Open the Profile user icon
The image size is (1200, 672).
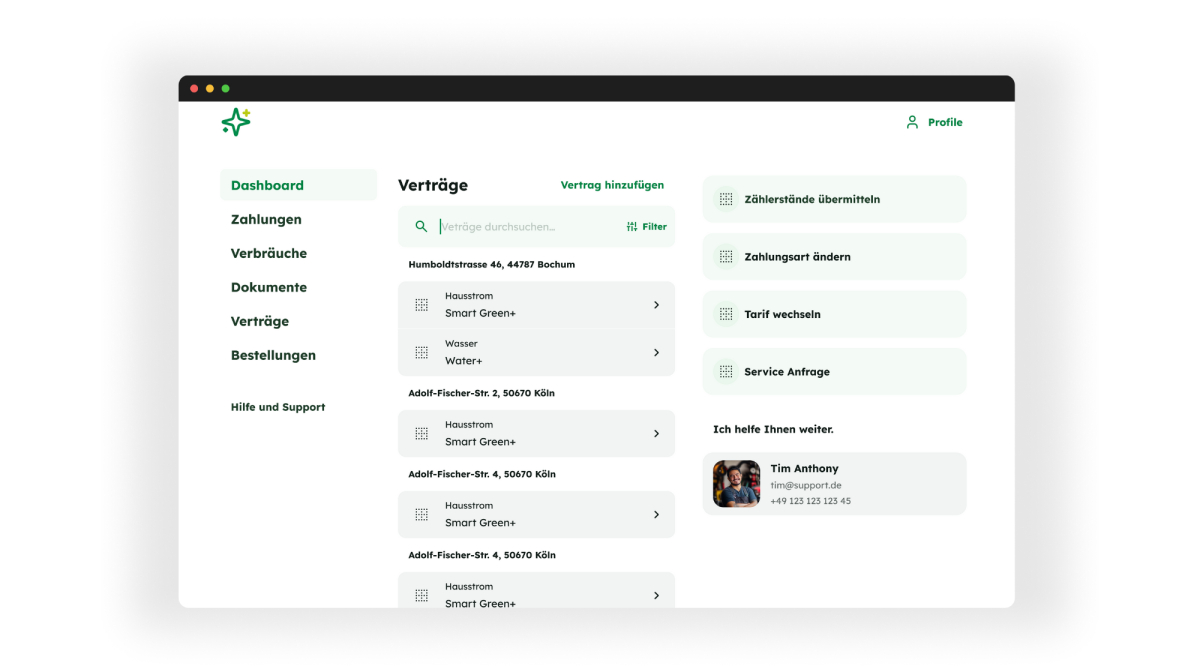tap(912, 122)
